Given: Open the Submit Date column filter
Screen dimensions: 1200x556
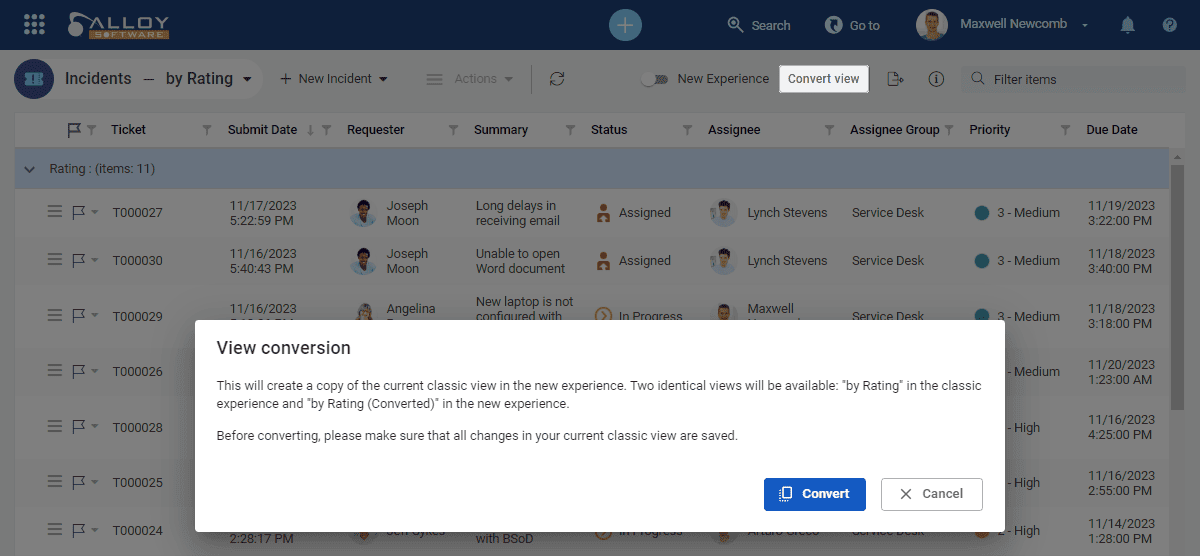Looking at the screenshot, I should (326, 130).
